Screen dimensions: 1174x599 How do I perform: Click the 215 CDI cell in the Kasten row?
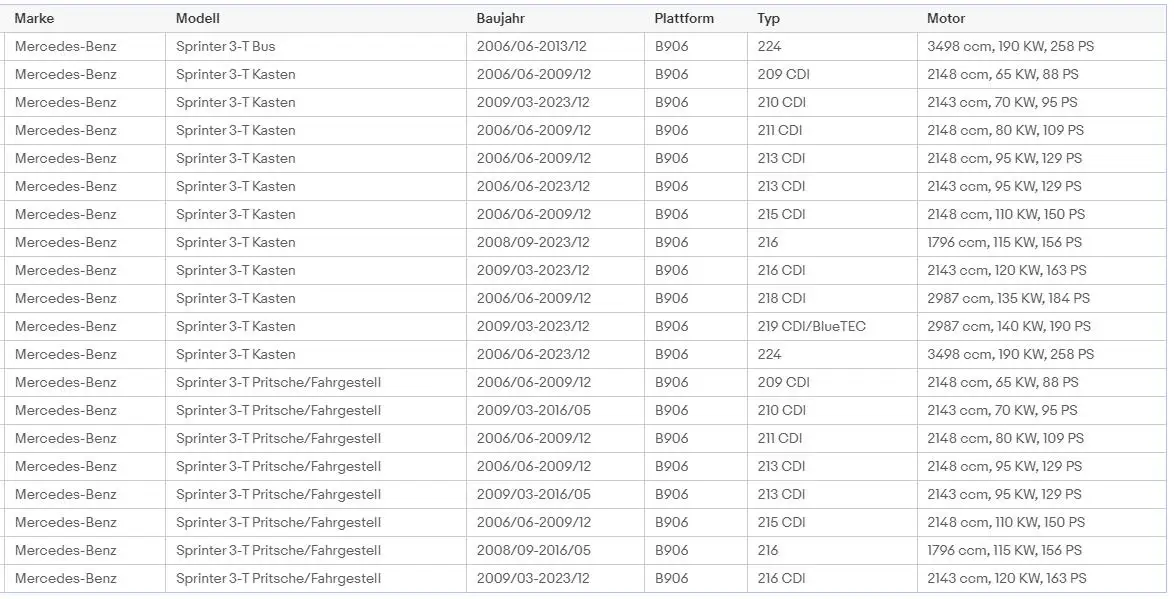click(781, 214)
